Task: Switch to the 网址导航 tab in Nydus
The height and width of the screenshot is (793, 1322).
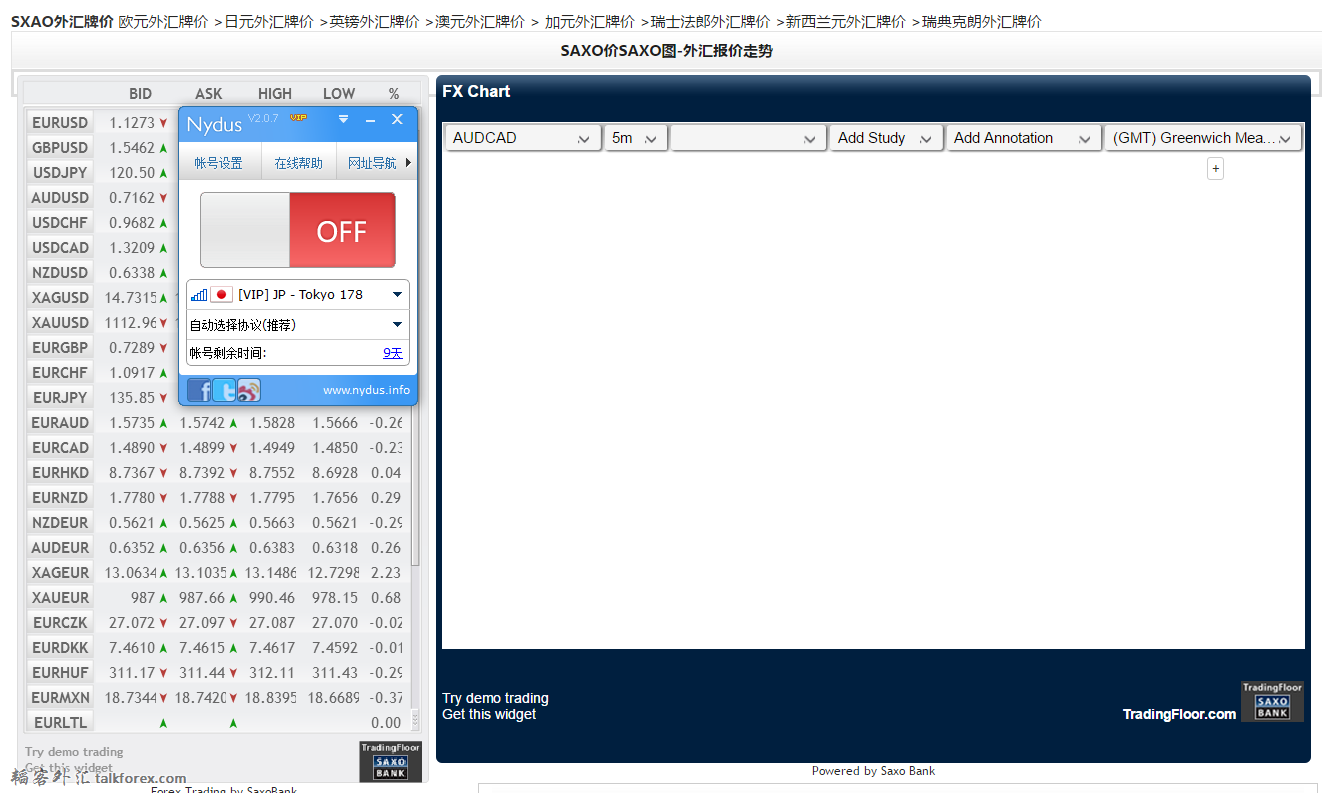Action: (372, 163)
